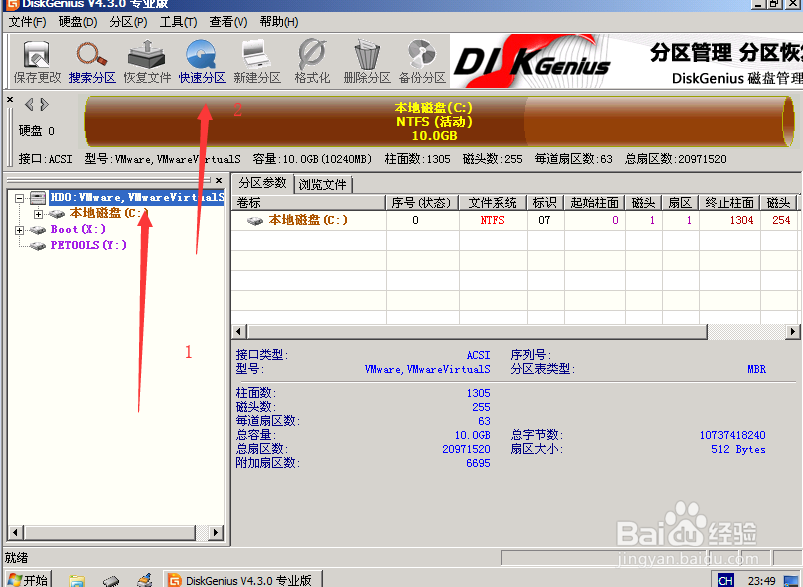
Task: Open the Start (开始) menu
Action: tap(29, 580)
